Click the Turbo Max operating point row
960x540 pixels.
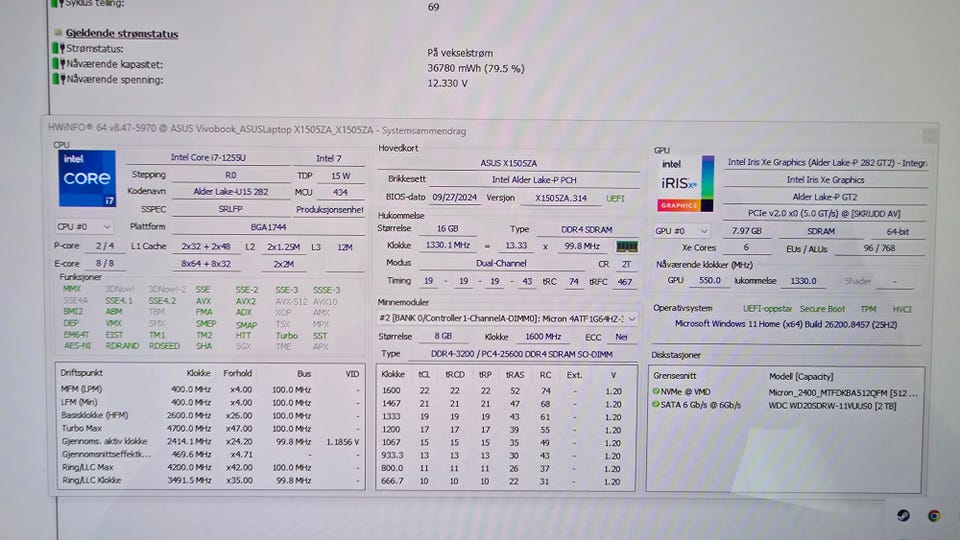210,428
